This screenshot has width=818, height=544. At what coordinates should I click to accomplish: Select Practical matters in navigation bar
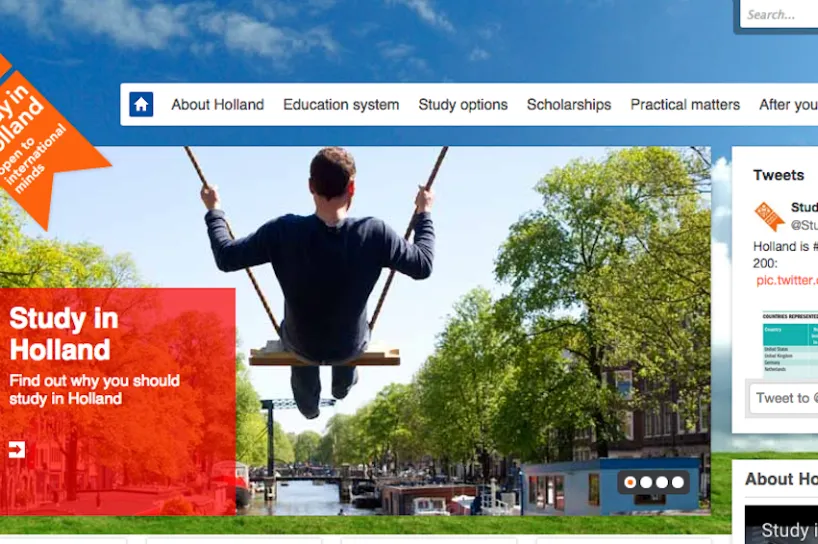[685, 105]
